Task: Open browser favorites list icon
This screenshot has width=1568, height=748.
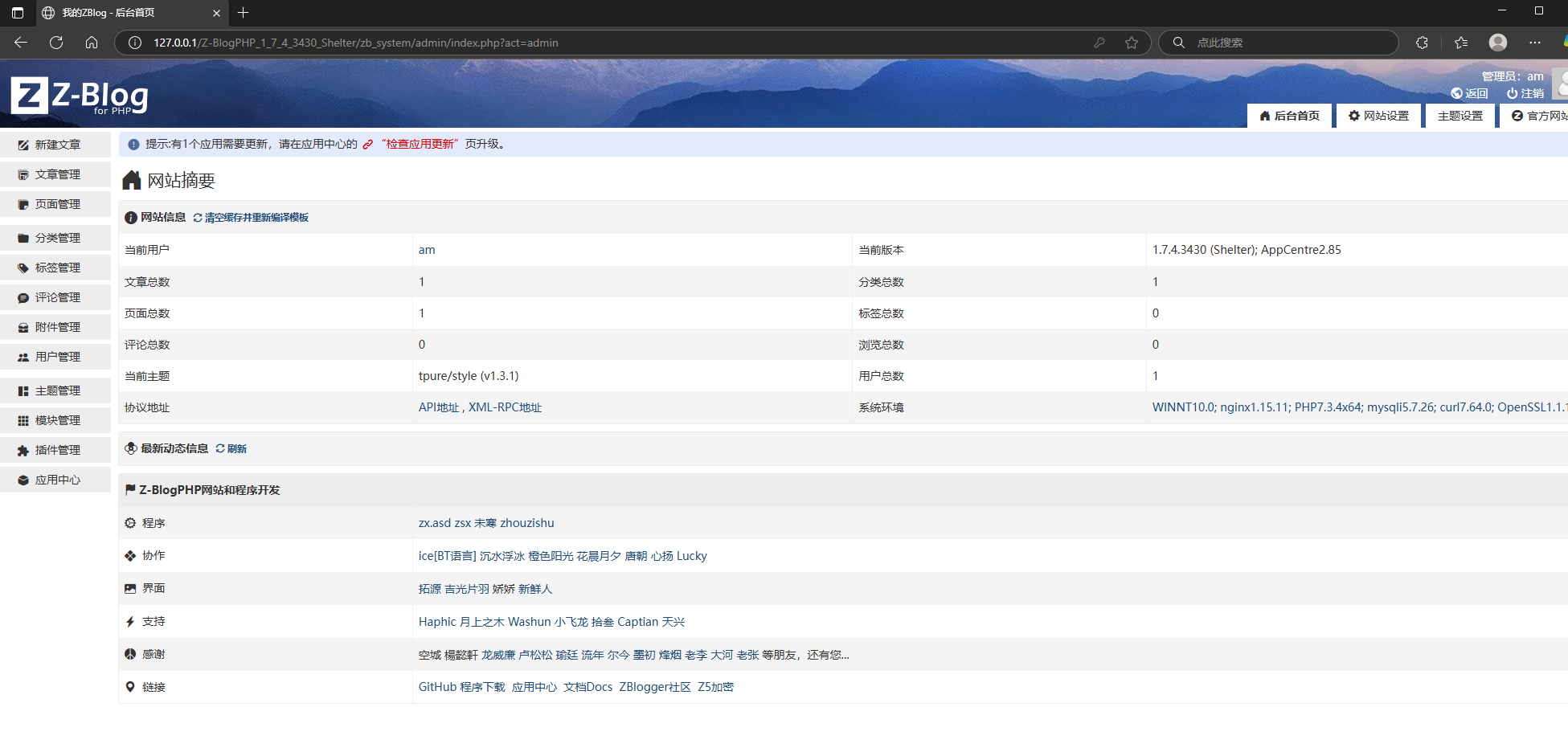Action: 1461,43
